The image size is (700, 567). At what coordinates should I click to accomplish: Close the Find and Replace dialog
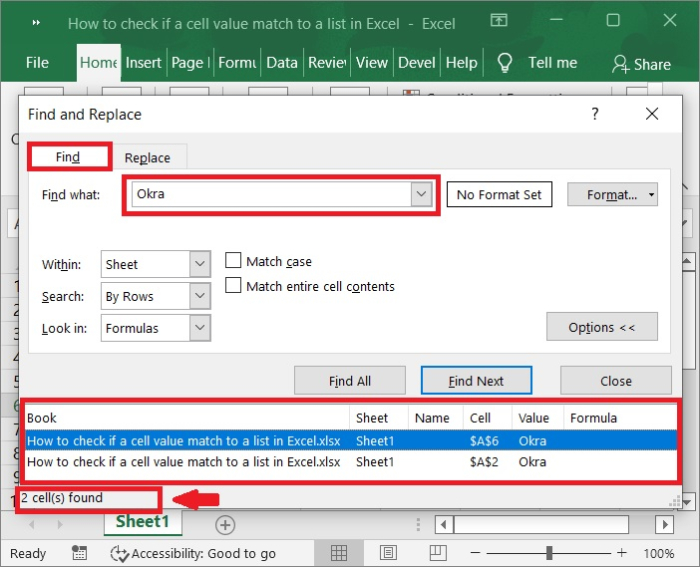pyautogui.click(x=652, y=114)
